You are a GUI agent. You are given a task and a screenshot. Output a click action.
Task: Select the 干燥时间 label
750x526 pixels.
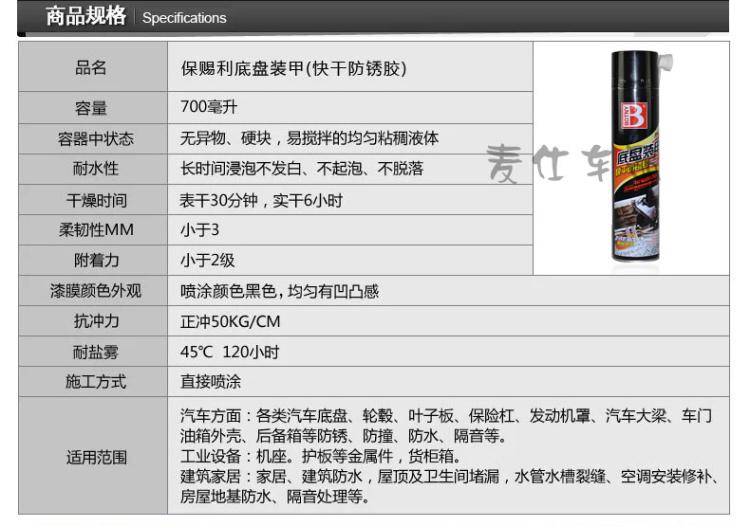(x=97, y=200)
